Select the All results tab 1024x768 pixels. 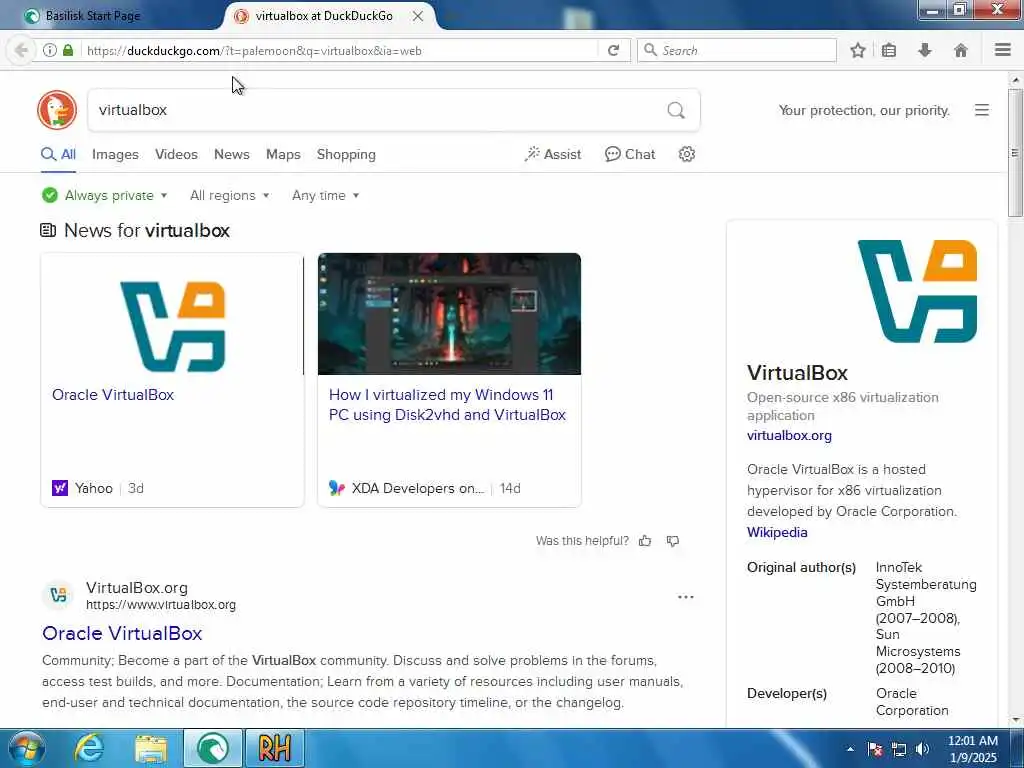tap(58, 154)
